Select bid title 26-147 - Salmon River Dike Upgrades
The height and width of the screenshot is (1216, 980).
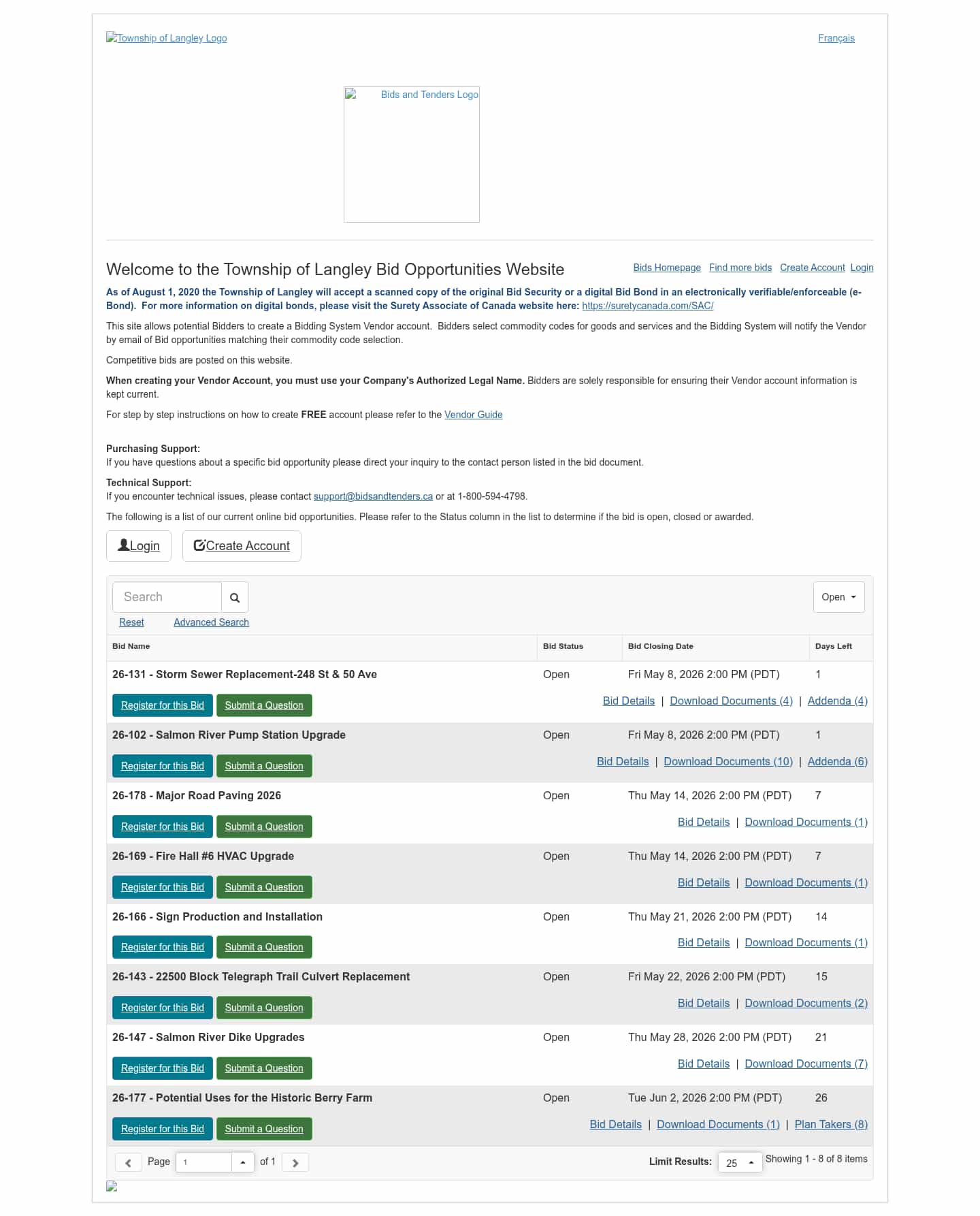point(208,1037)
